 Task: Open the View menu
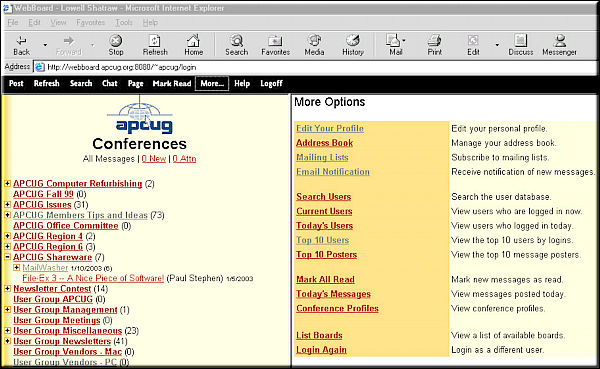coord(58,23)
